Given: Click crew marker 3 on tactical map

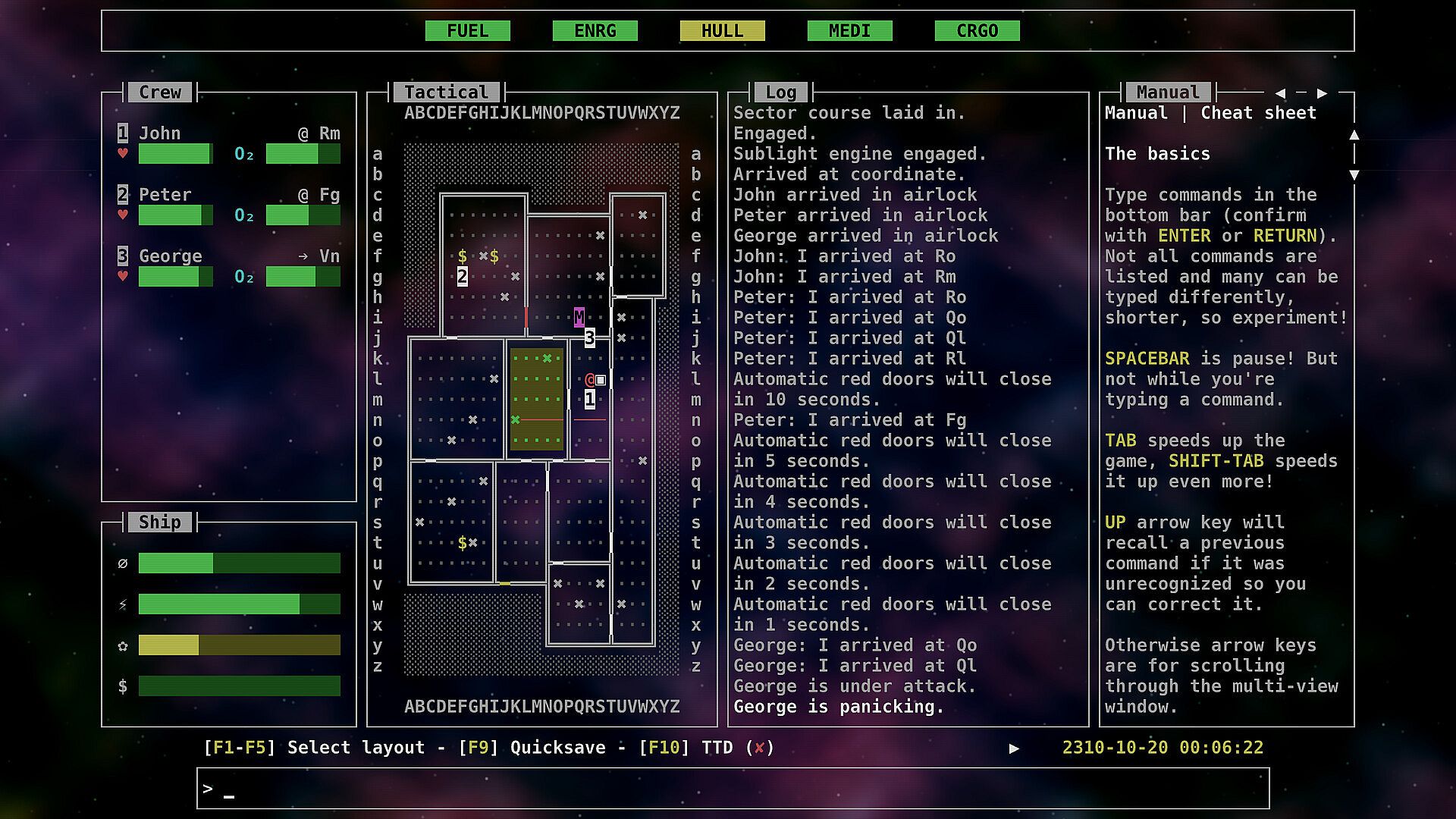Looking at the screenshot, I should [x=590, y=337].
